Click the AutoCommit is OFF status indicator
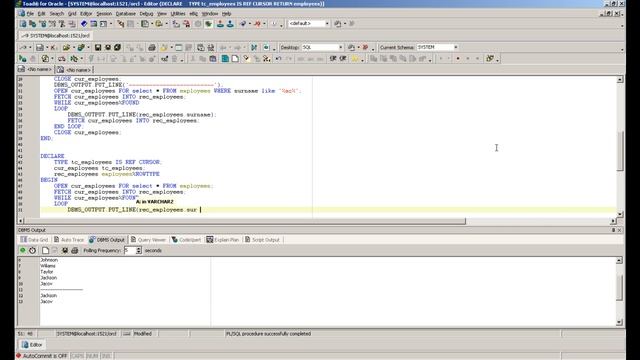 pyautogui.click(x=41, y=356)
